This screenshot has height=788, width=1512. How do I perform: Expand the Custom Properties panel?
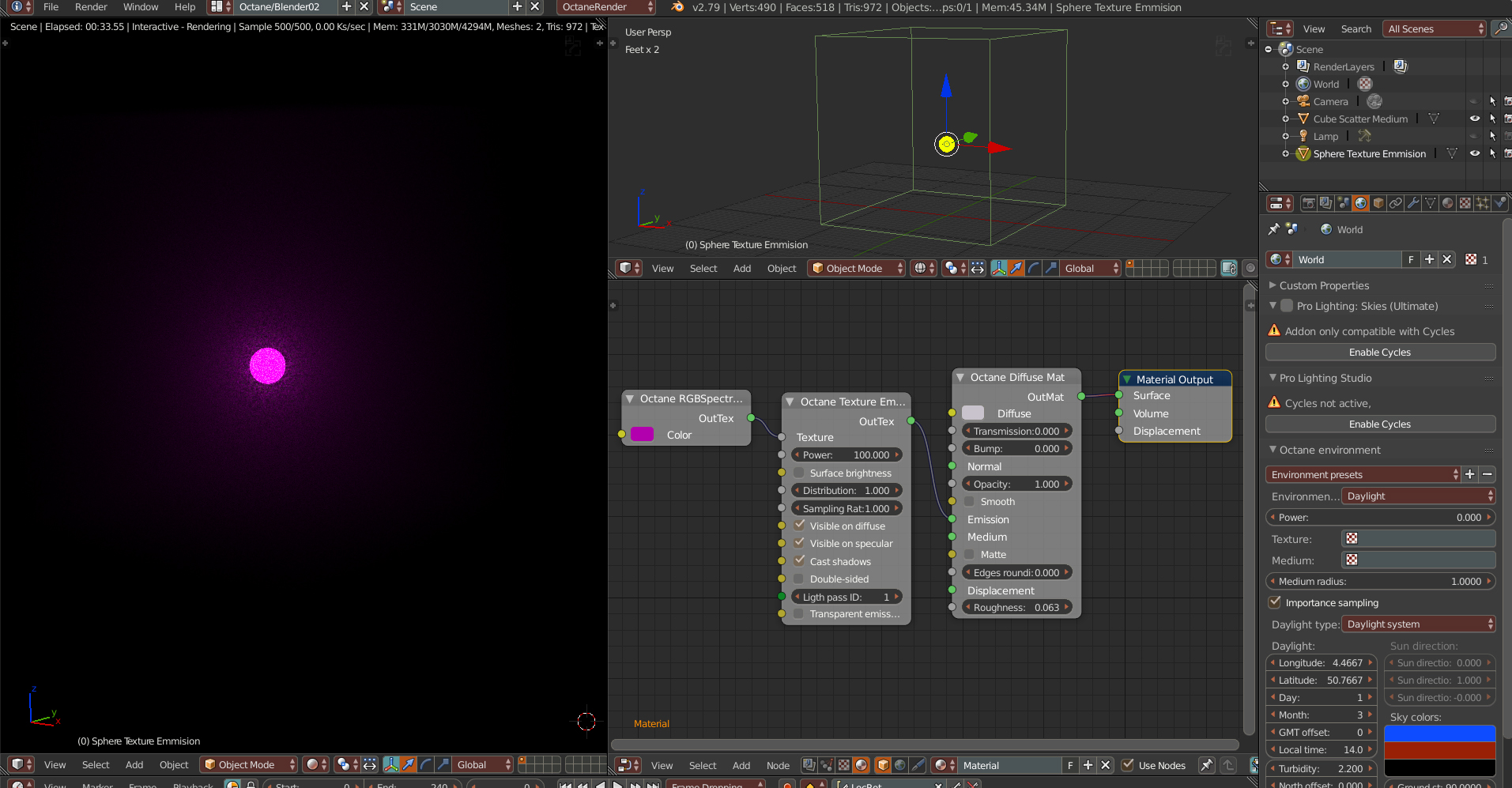(x=1324, y=285)
